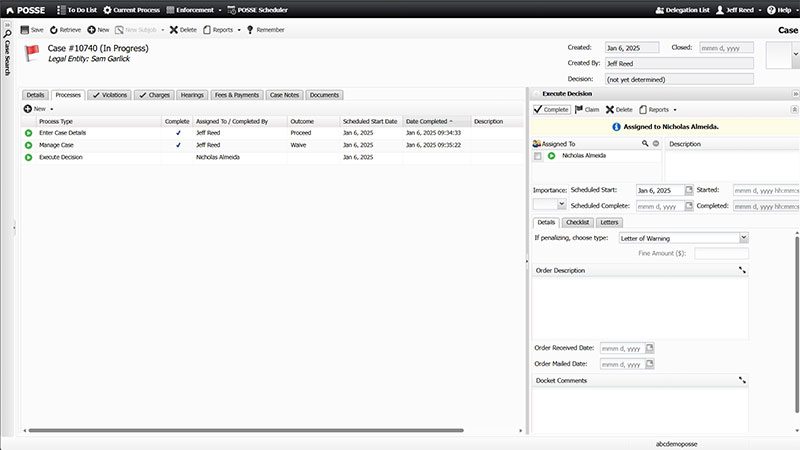Click the green icon on the Manage Case row
Viewport: 800px width, 450px height.
click(x=29, y=145)
